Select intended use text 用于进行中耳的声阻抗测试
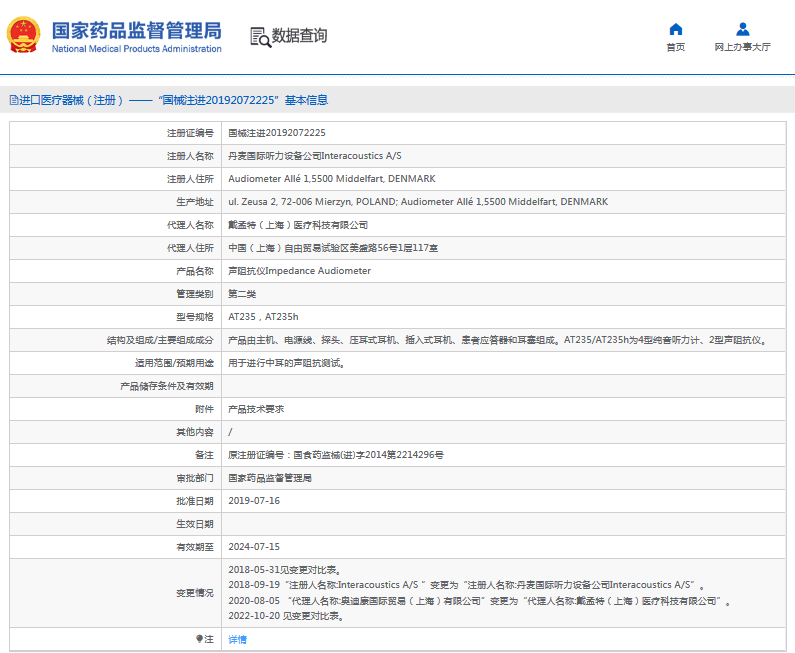 [286, 363]
